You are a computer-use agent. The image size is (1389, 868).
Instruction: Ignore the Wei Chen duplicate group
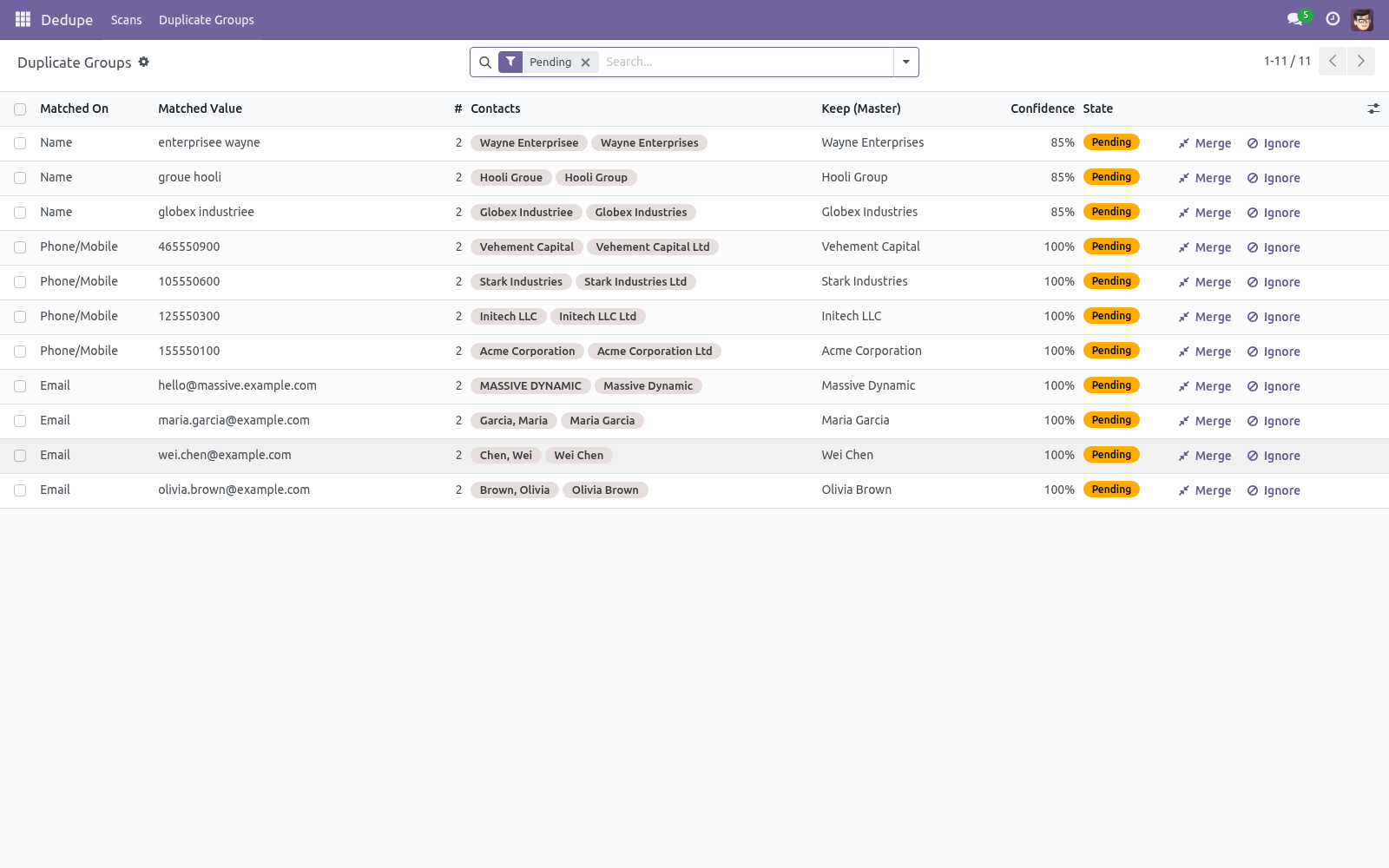pyautogui.click(x=1274, y=456)
